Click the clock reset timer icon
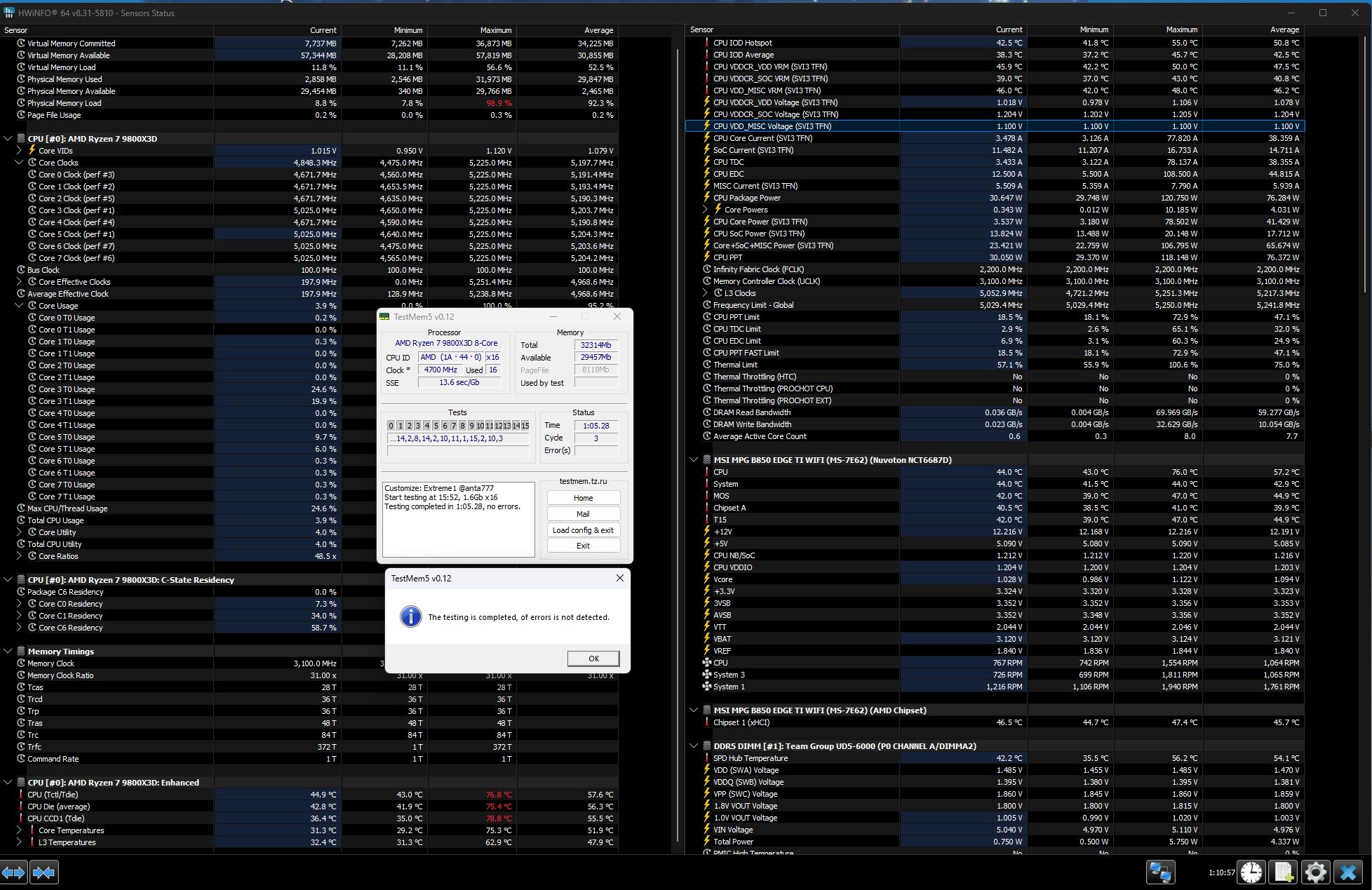 (1251, 872)
